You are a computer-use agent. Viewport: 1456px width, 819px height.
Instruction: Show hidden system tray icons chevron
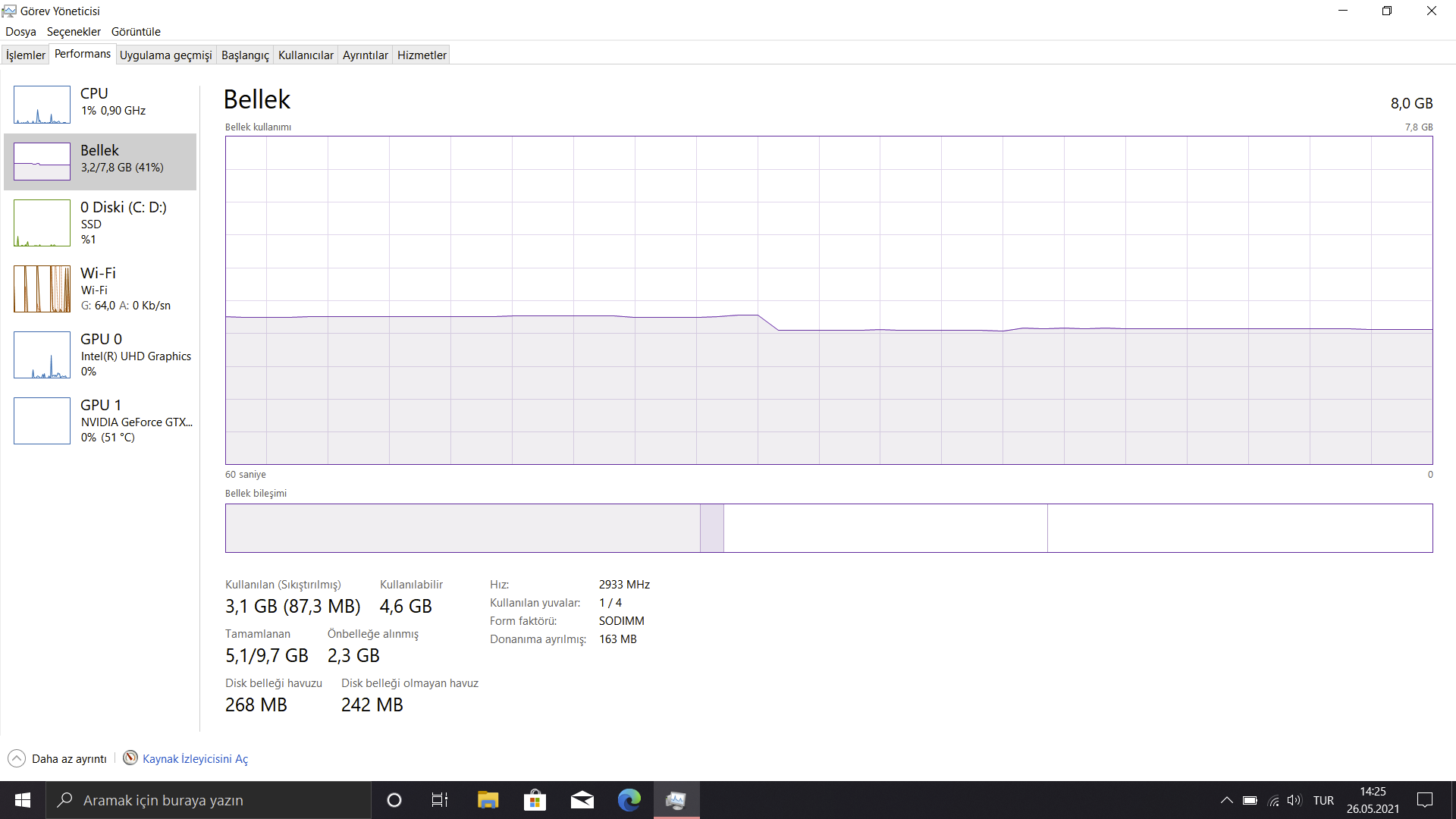coord(1226,800)
